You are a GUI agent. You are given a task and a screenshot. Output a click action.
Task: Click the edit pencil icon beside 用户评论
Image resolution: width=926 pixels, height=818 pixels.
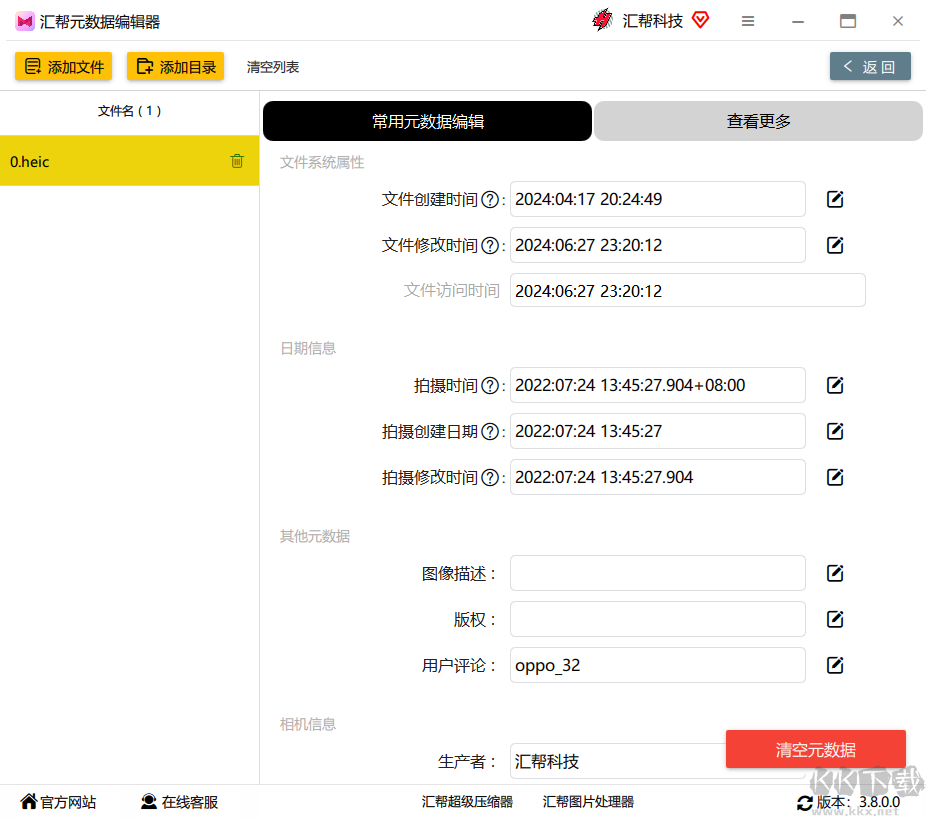point(834,665)
